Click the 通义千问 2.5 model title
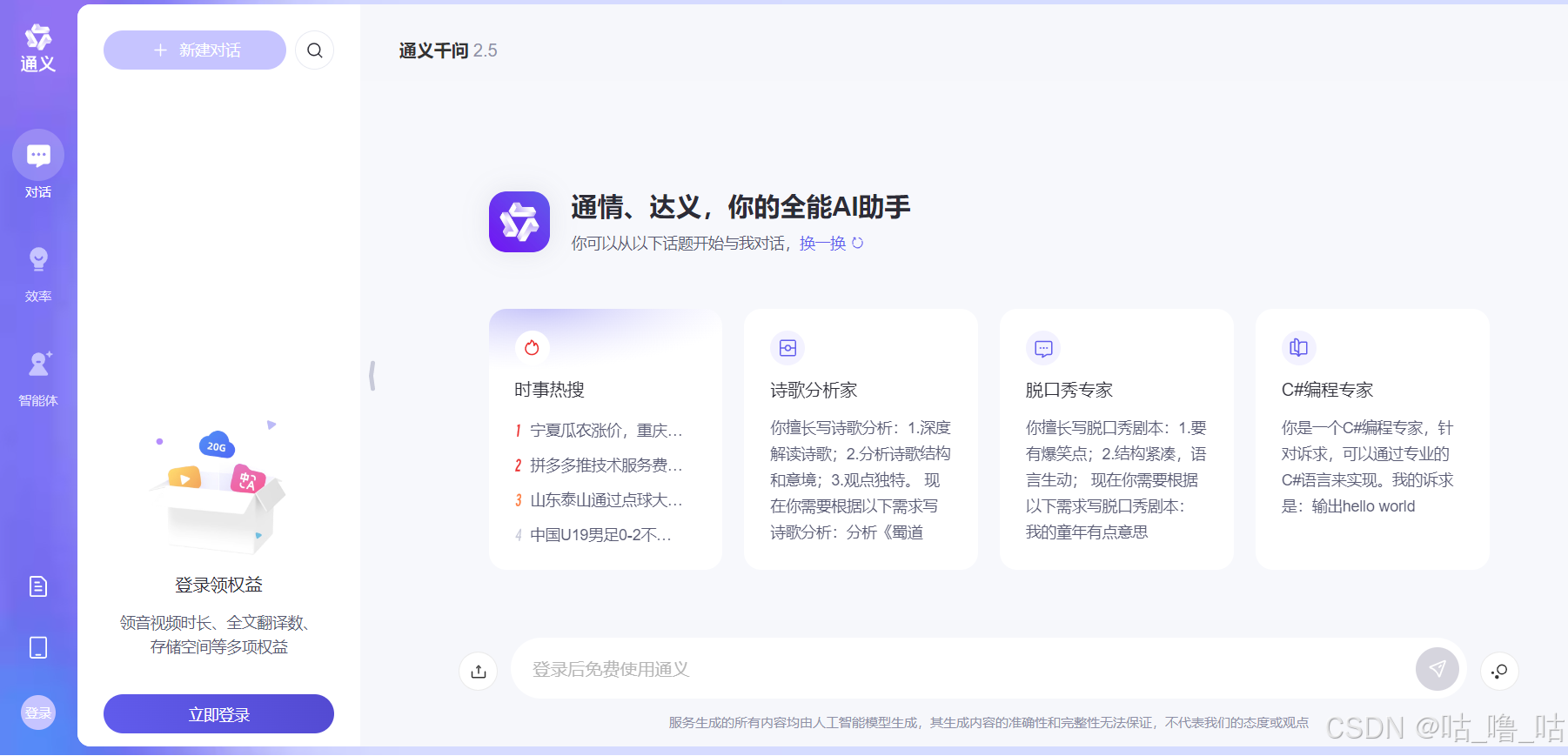Viewport: 1568px width, 756px height. pos(448,50)
